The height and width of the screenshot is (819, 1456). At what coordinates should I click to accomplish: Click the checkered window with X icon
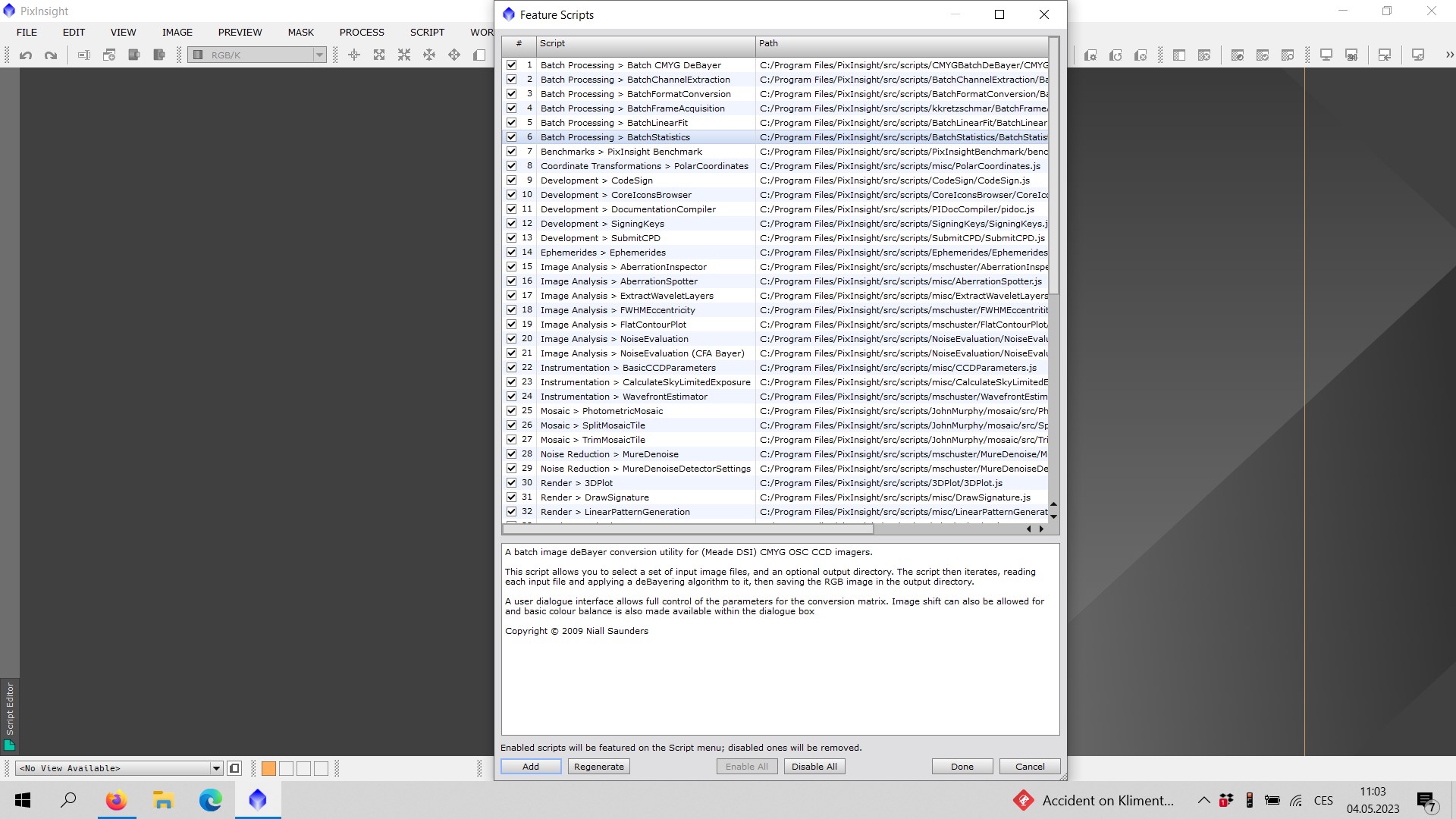(1204, 55)
